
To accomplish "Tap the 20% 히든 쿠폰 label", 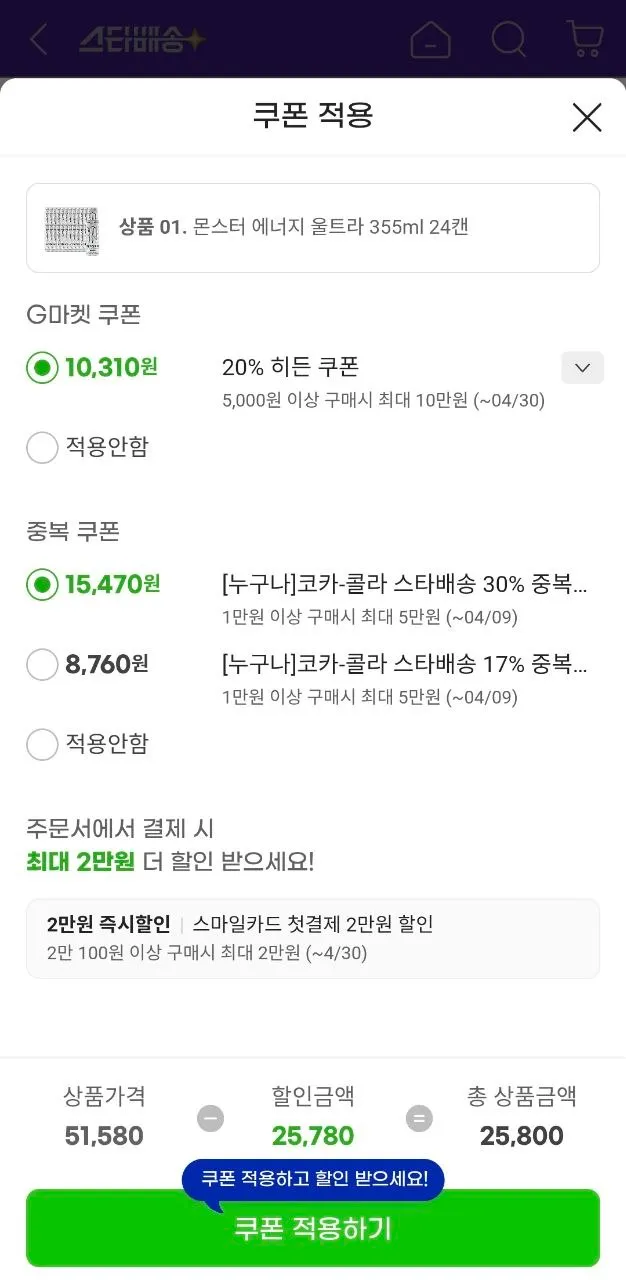I will 290,367.
